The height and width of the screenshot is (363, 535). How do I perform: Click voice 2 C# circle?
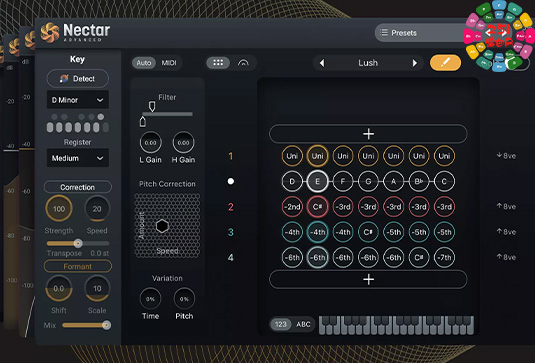pyautogui.click(x=317, y=207)
